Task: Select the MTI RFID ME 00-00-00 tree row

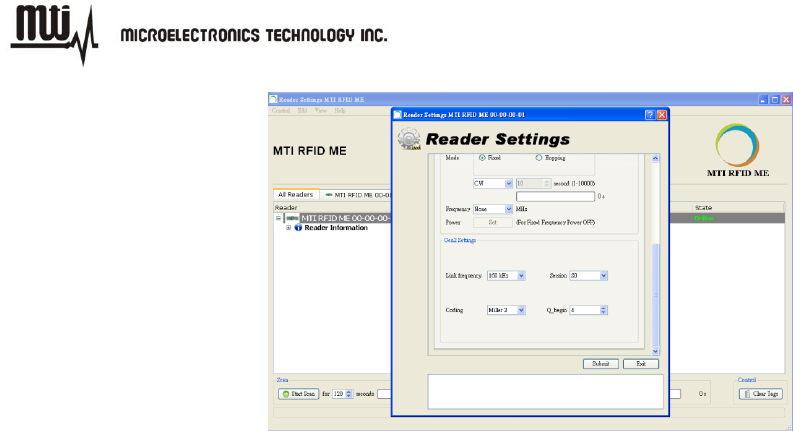Action: (345, 218)
